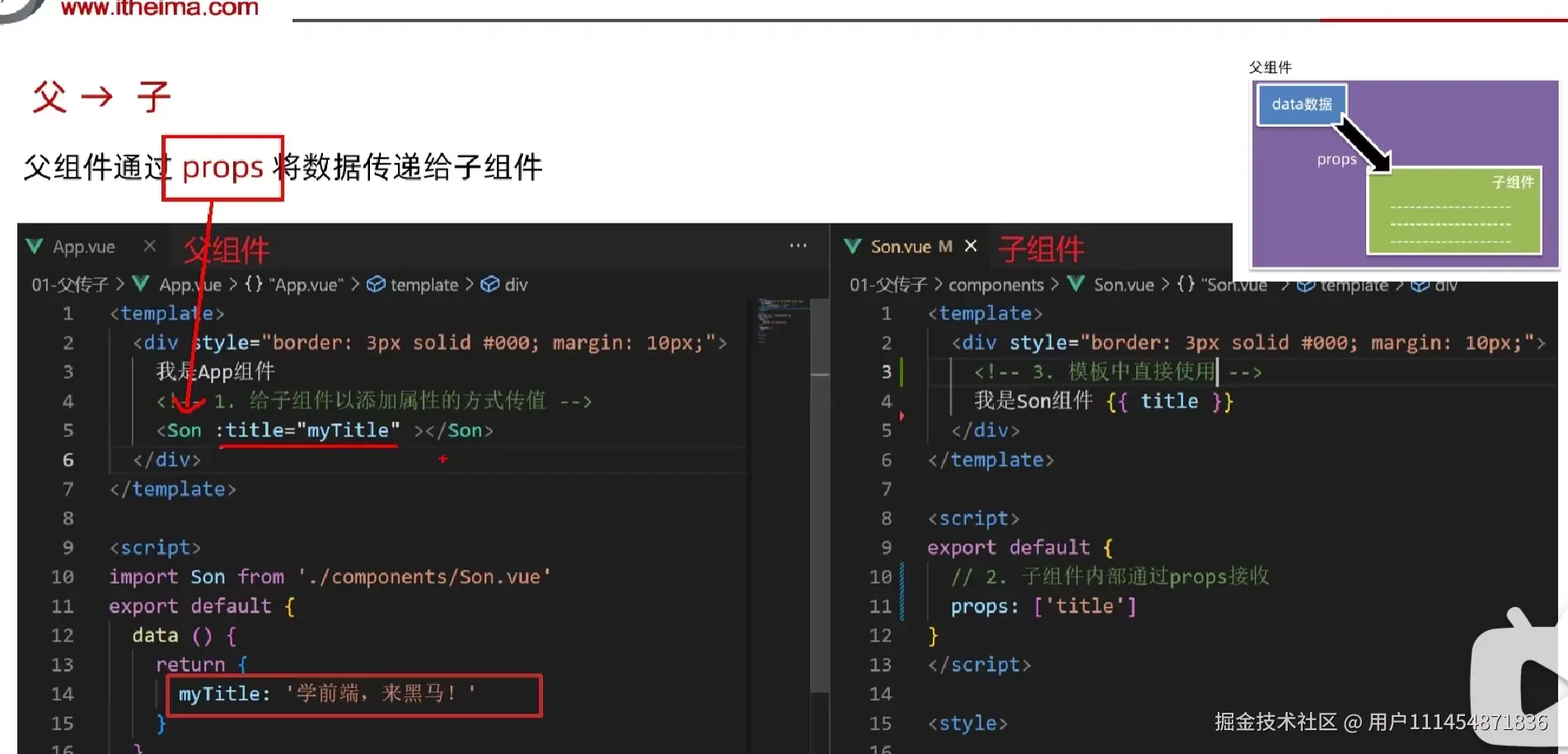This screenshot has width=1568, height=754.
Task: Open the more actions ellipsis menu
Action: (798, 246)
